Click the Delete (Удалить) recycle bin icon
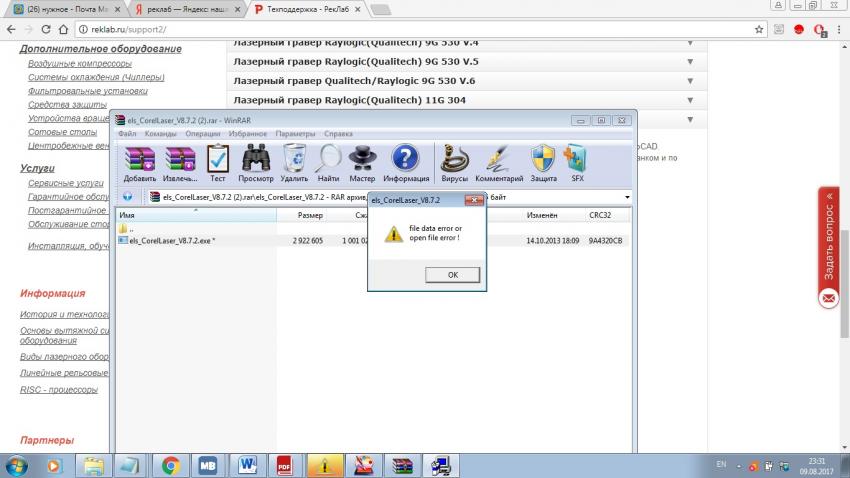This screenshot has height=478, width=850. pos(294,161)
